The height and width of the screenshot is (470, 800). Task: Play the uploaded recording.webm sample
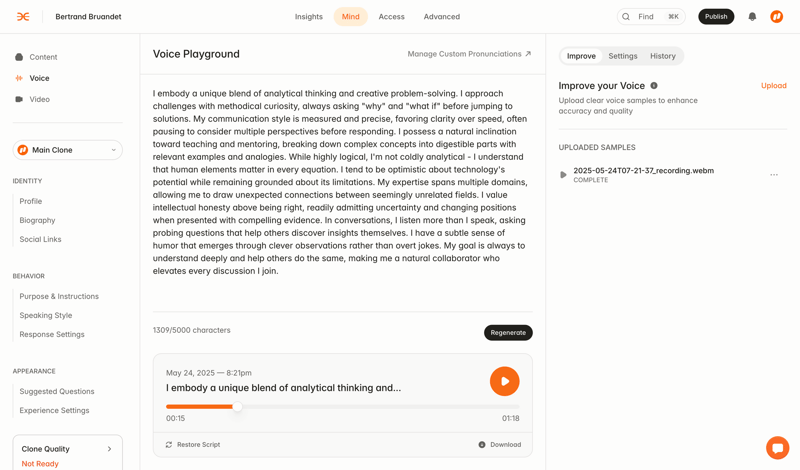coord(563,175)
